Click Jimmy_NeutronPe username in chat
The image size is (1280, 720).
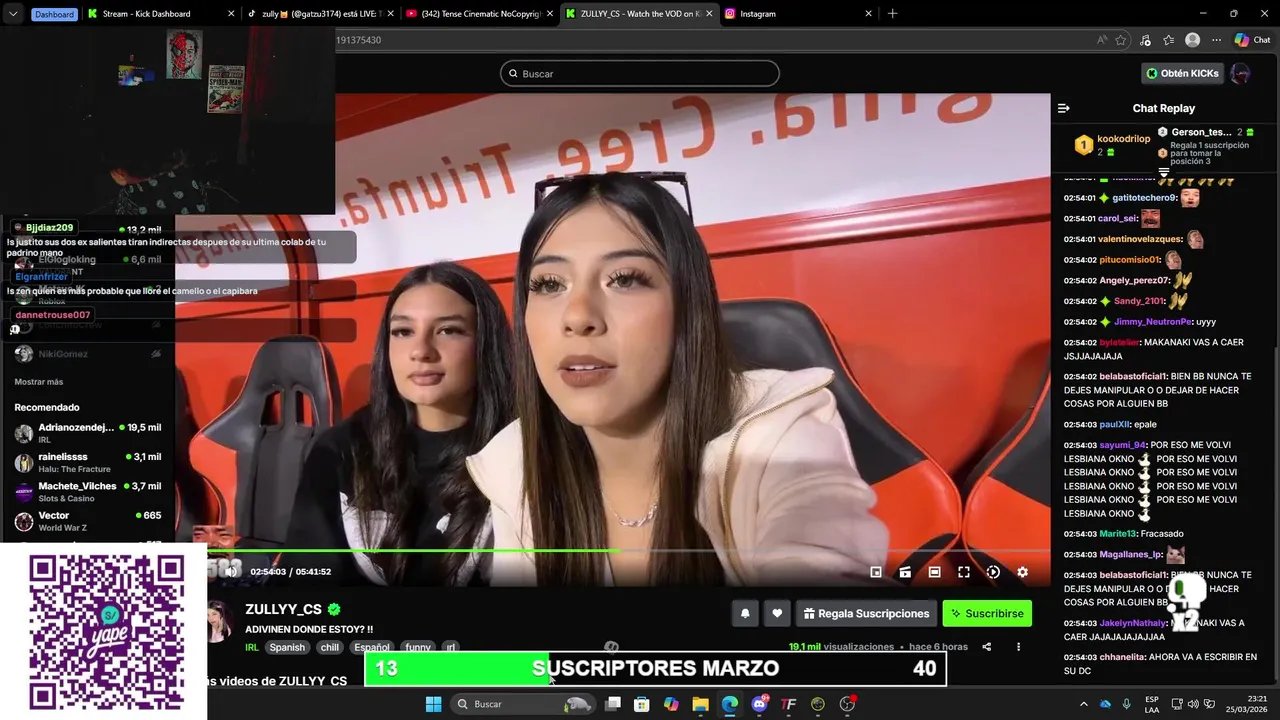1152,322
